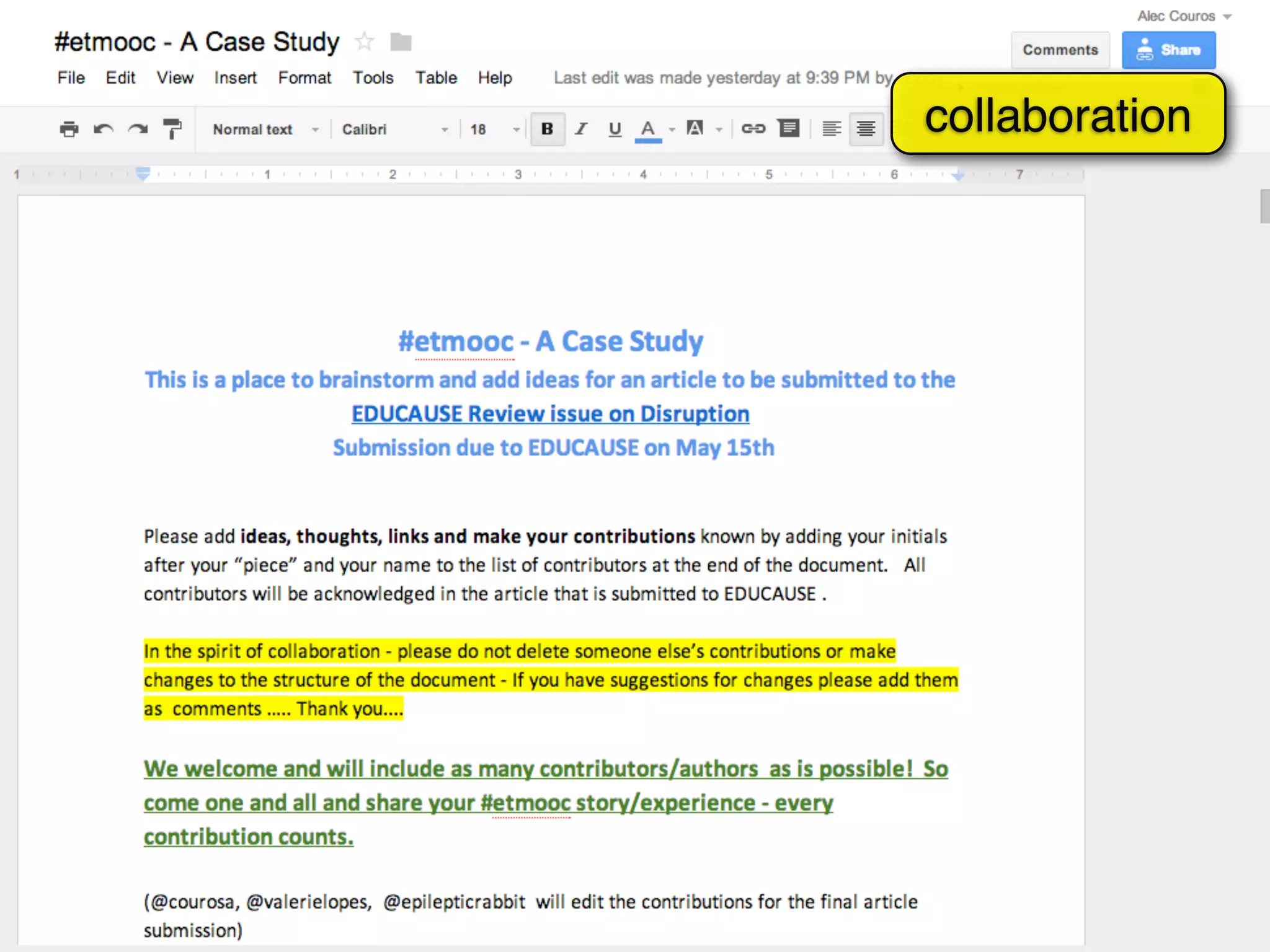
Task: Open the Format menu
Action: click(304, 78)
